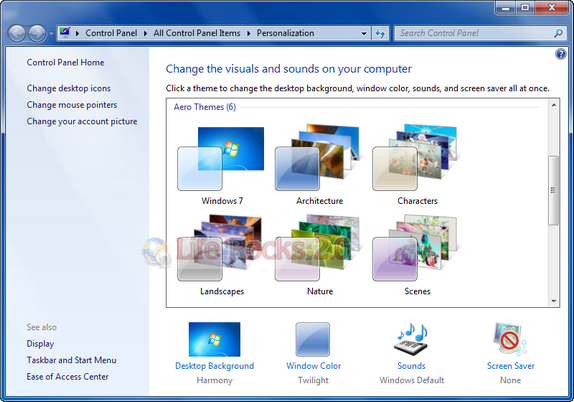Expand the arrow after Control Panel breadcrumb
The width and height of the screenshot is (574, 402).
tap(145, 33)
